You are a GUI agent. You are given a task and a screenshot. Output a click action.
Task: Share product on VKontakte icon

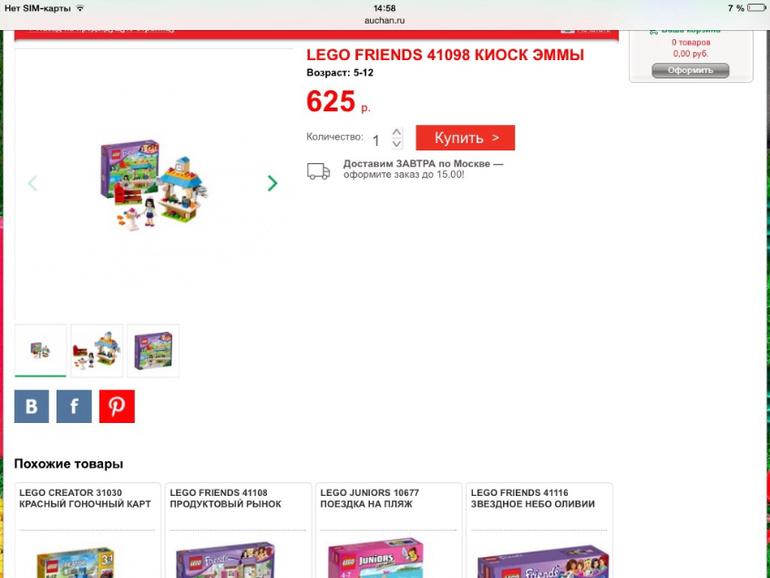pos(31,406)
